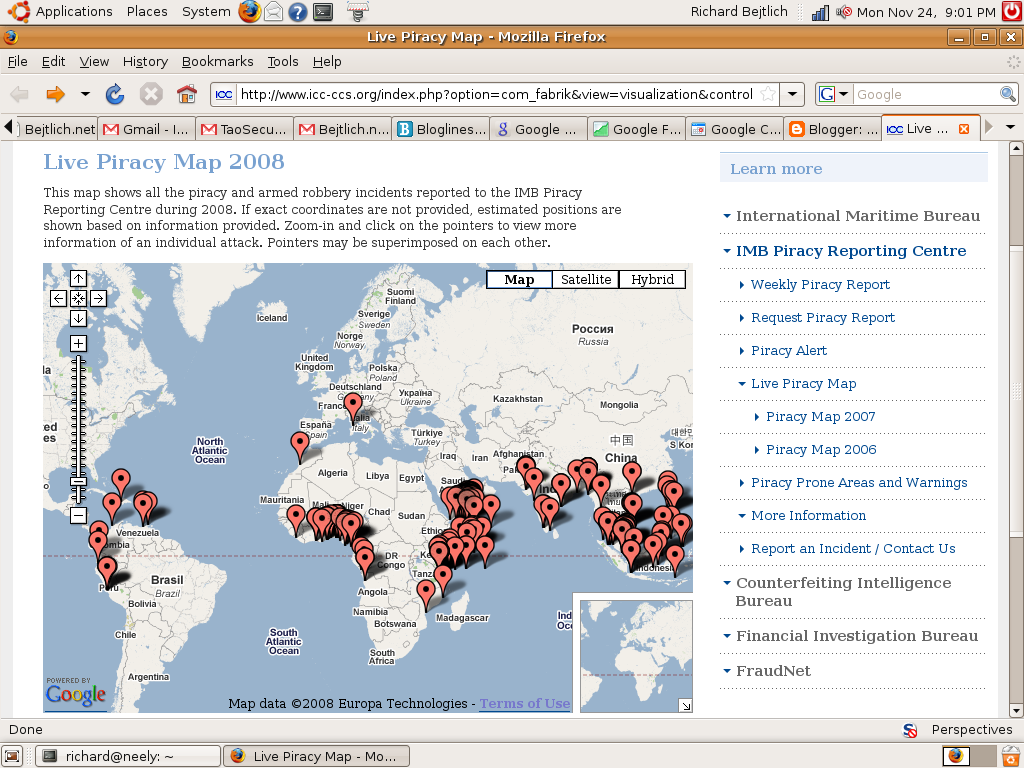Screen dimensions: 1024x768
Task: Click the URL address field
Action: 496,95
